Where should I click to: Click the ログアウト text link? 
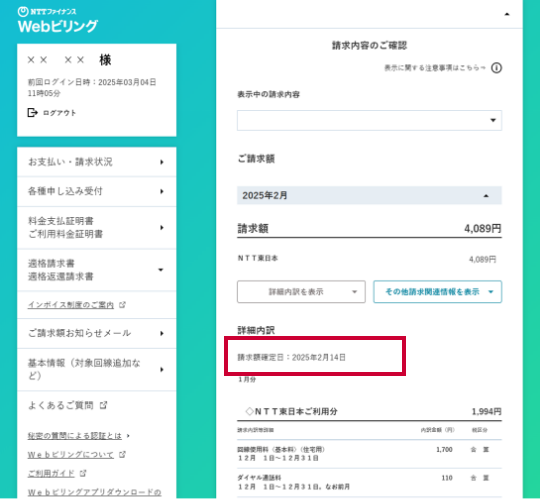tap(59, 113)
